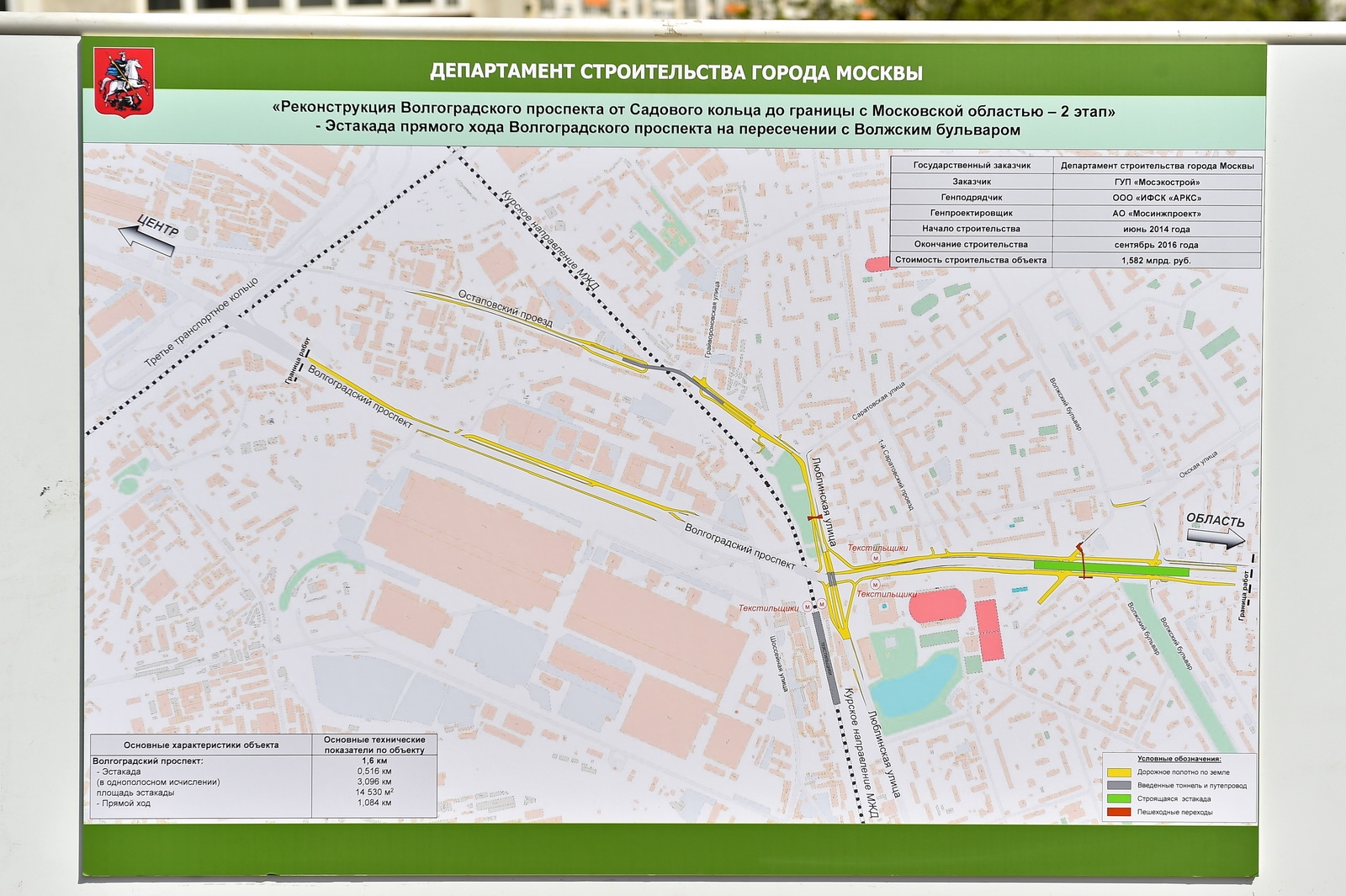Click the ЦЕНТР direction arrow
The width and height of the screenshot is (1346, 896).
[x=150, y=234]
